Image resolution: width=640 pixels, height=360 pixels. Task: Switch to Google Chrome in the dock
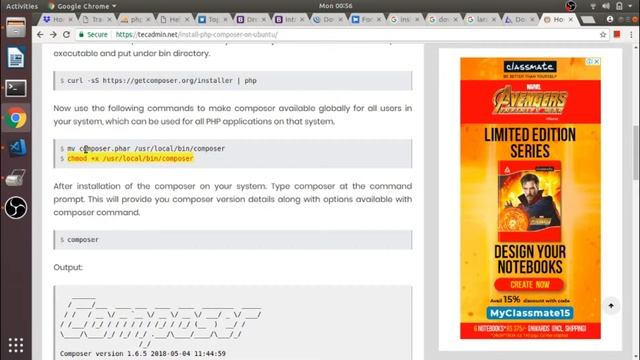[x=16, y=118]
